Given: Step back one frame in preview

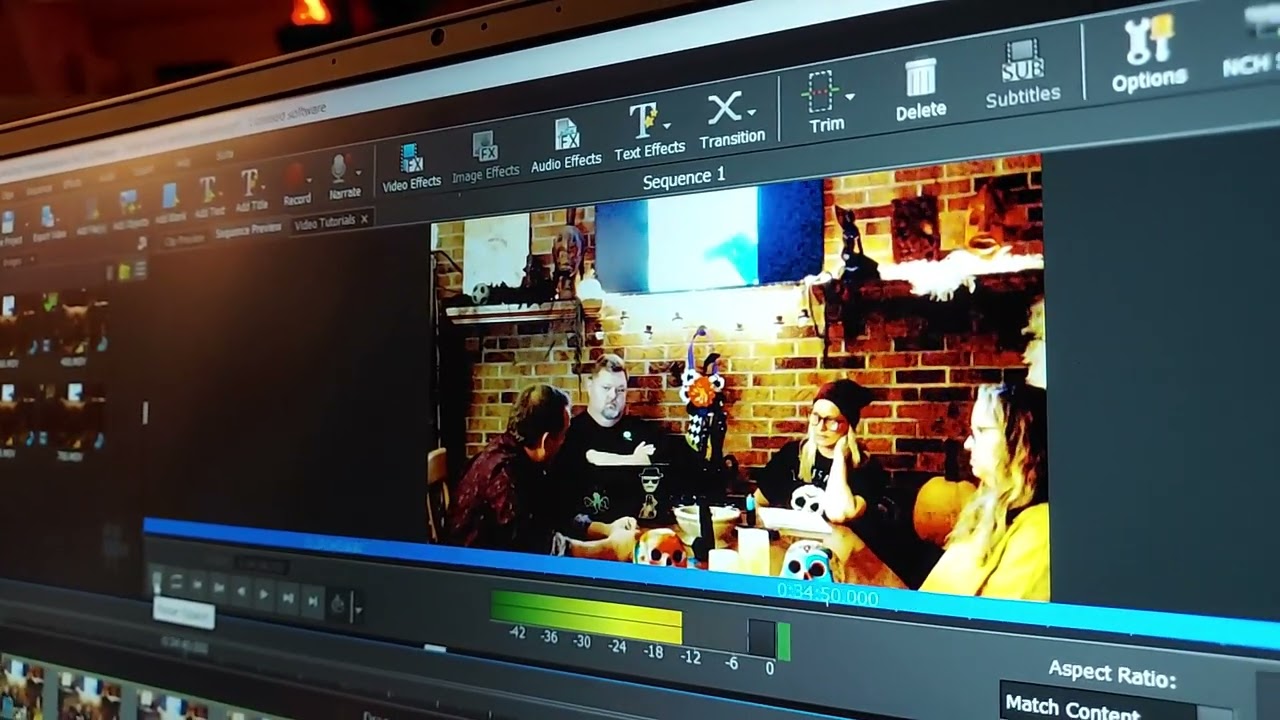Looking at the screenshot, I should (x=240, y=591).
